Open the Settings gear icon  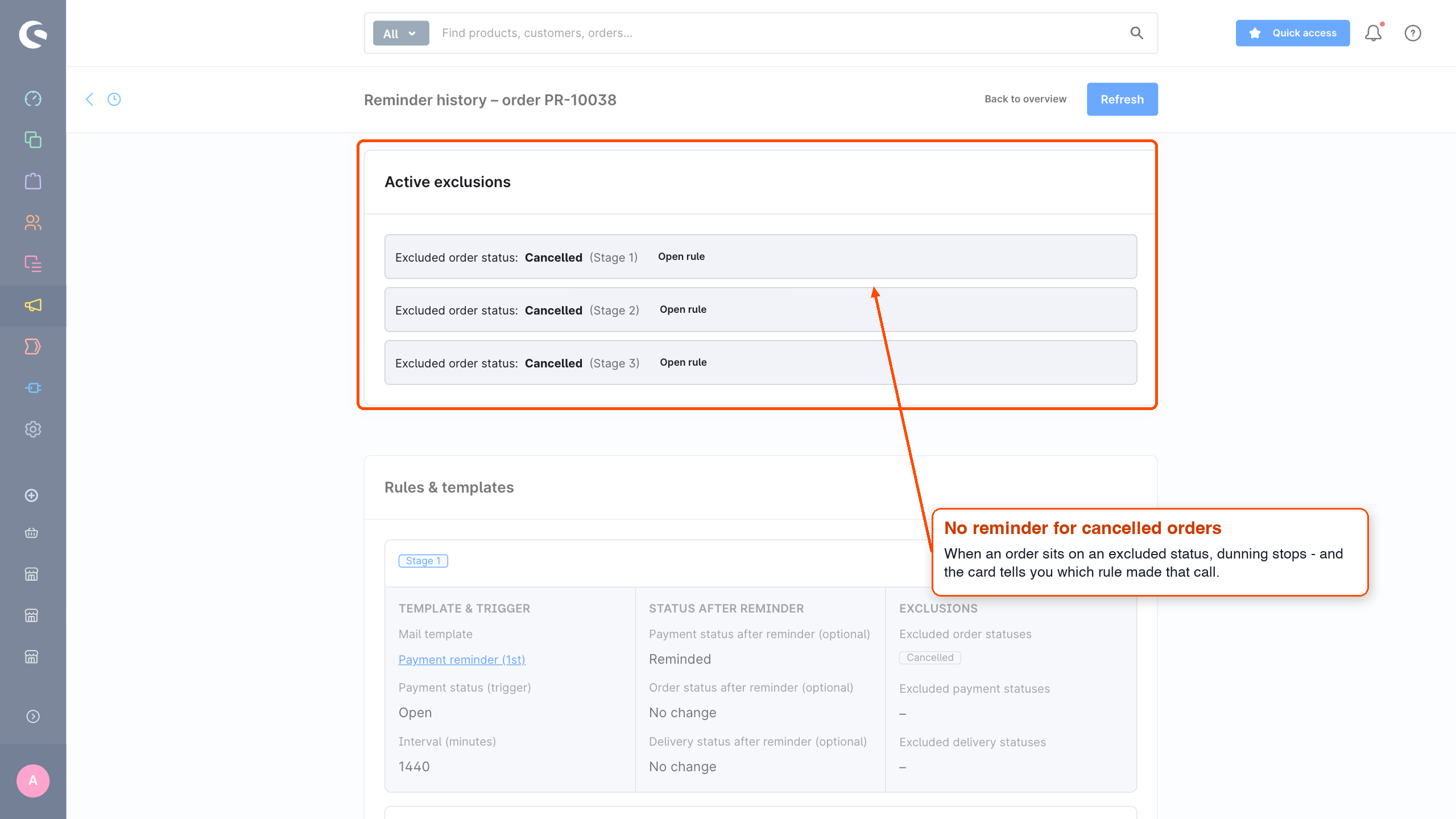coord(33,429)
